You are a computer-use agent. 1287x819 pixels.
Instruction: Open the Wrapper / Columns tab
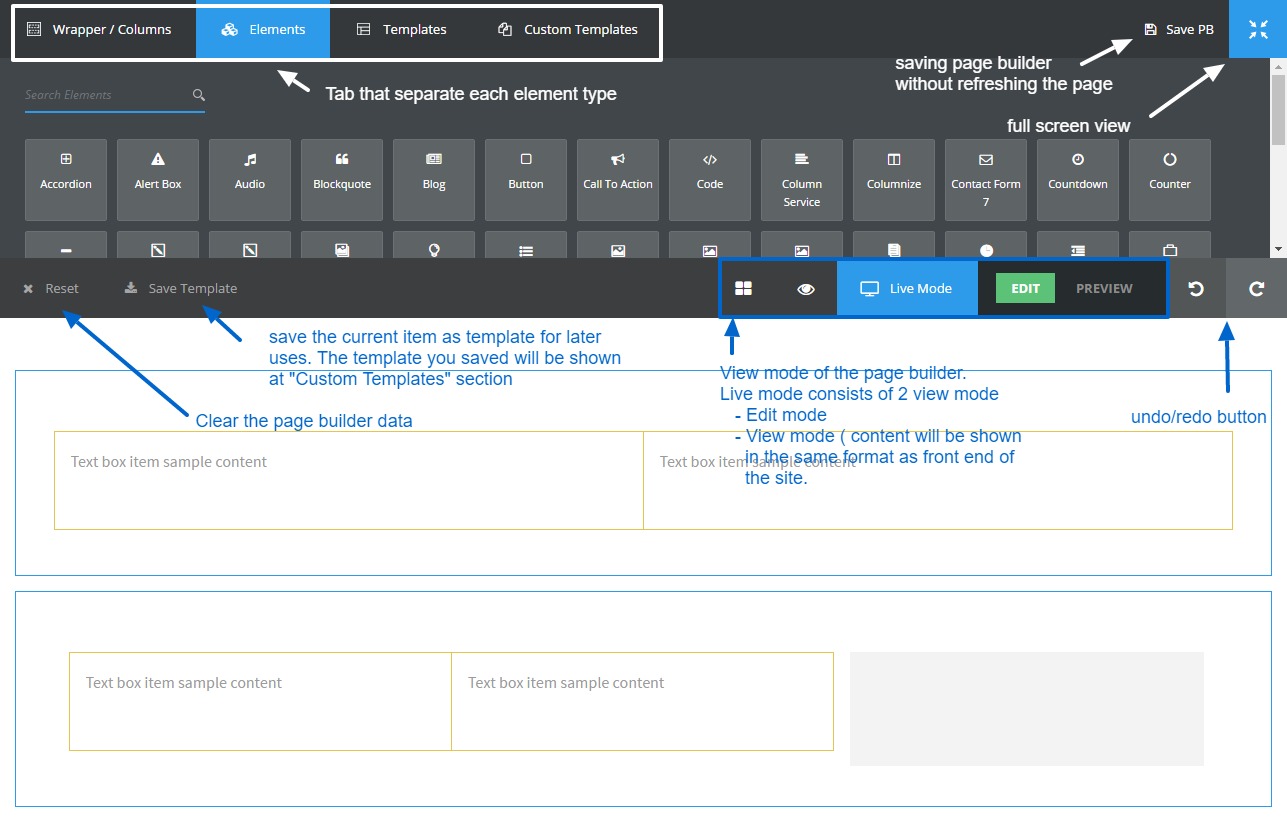pos(100,30)
